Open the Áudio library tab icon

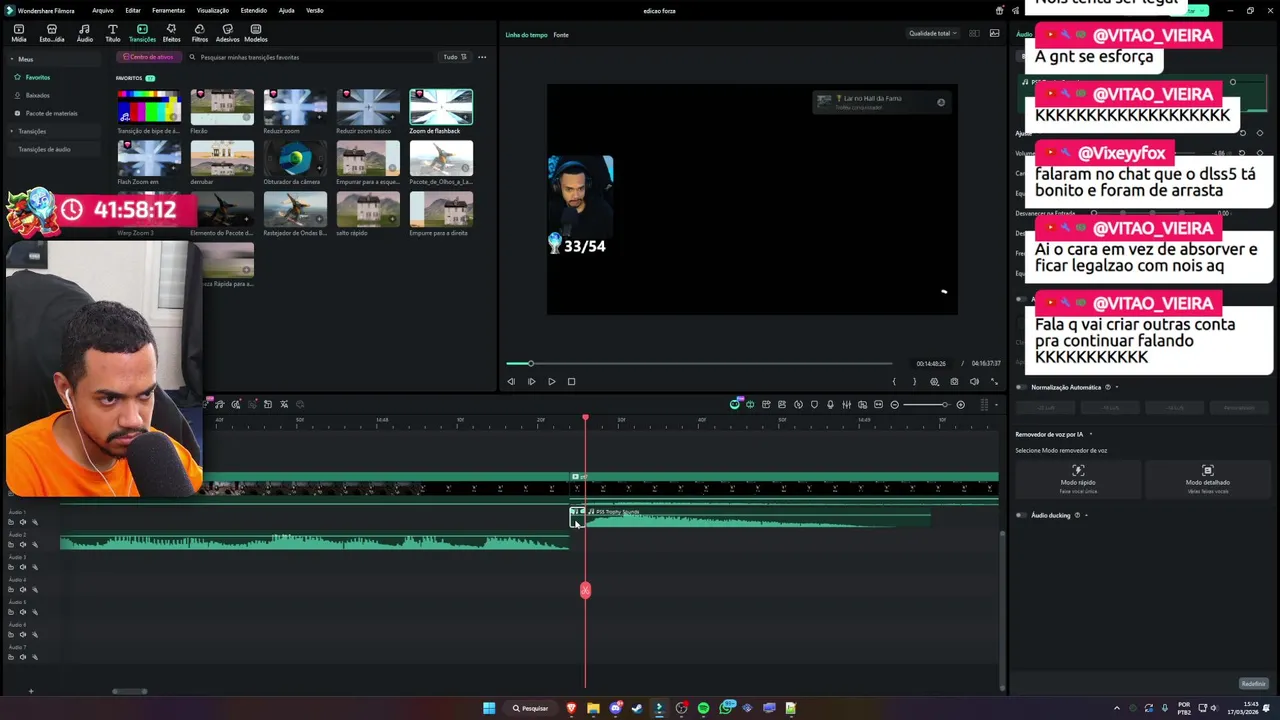[x=84, y=33]
